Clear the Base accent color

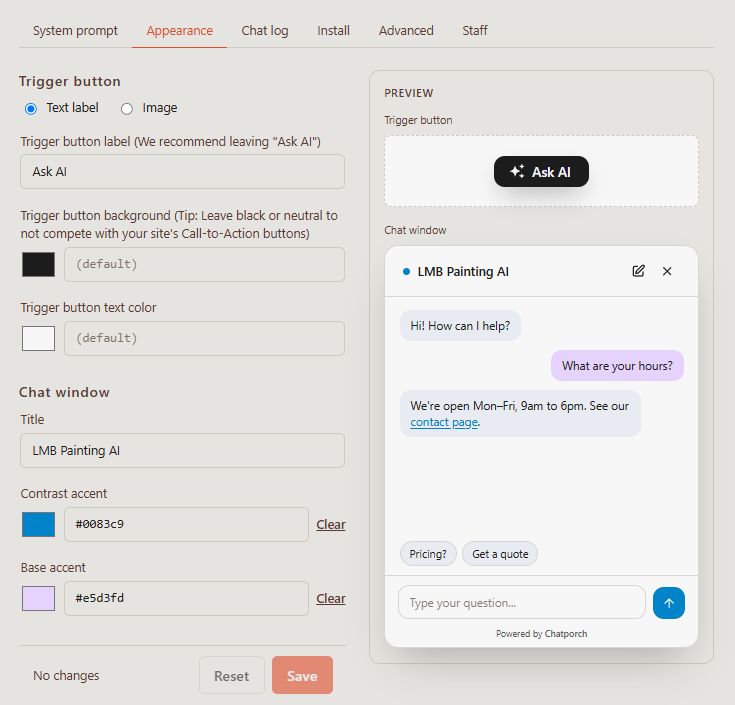330,599
